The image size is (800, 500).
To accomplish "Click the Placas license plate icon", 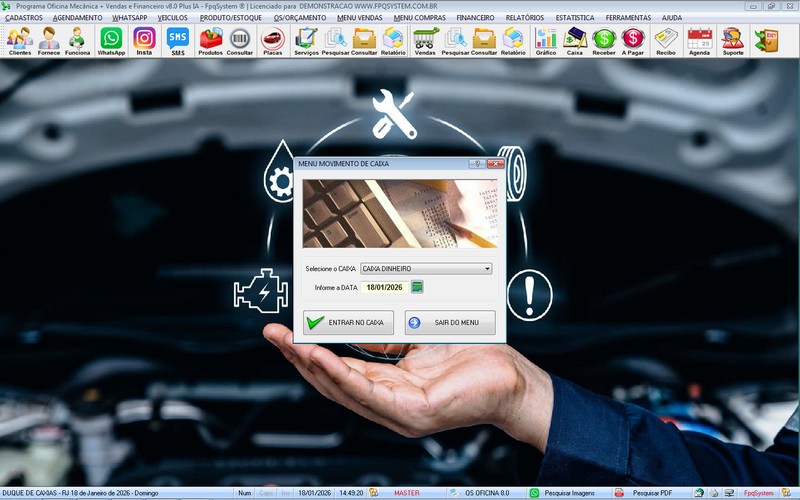I will pyautogui.click(x=272, y=40).
